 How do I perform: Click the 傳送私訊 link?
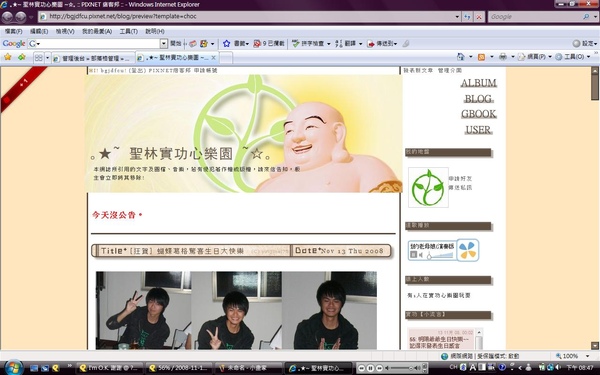click(x=460, y=188)
